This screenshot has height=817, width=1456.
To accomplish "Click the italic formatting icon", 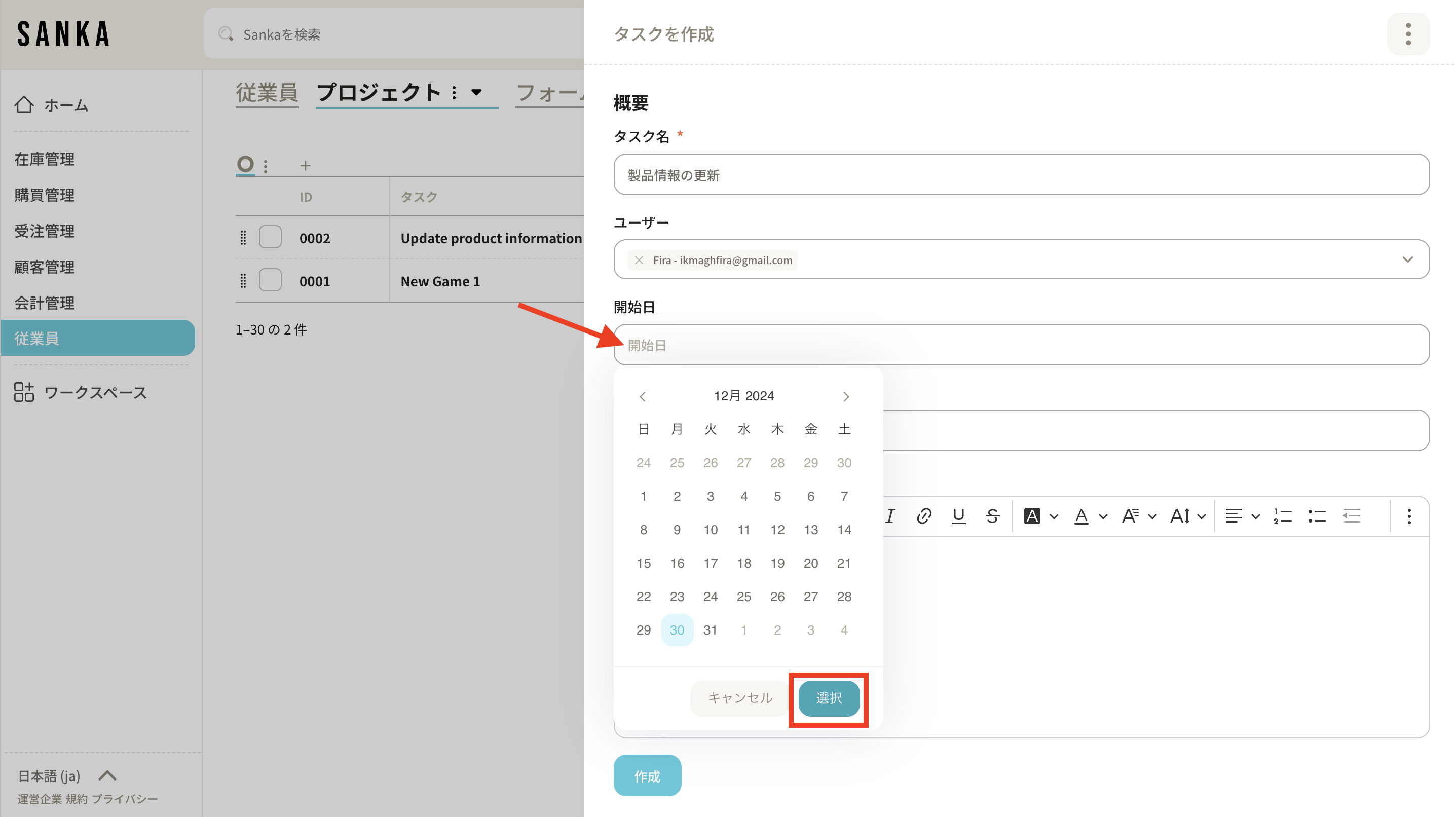I will tap(891, 515).
